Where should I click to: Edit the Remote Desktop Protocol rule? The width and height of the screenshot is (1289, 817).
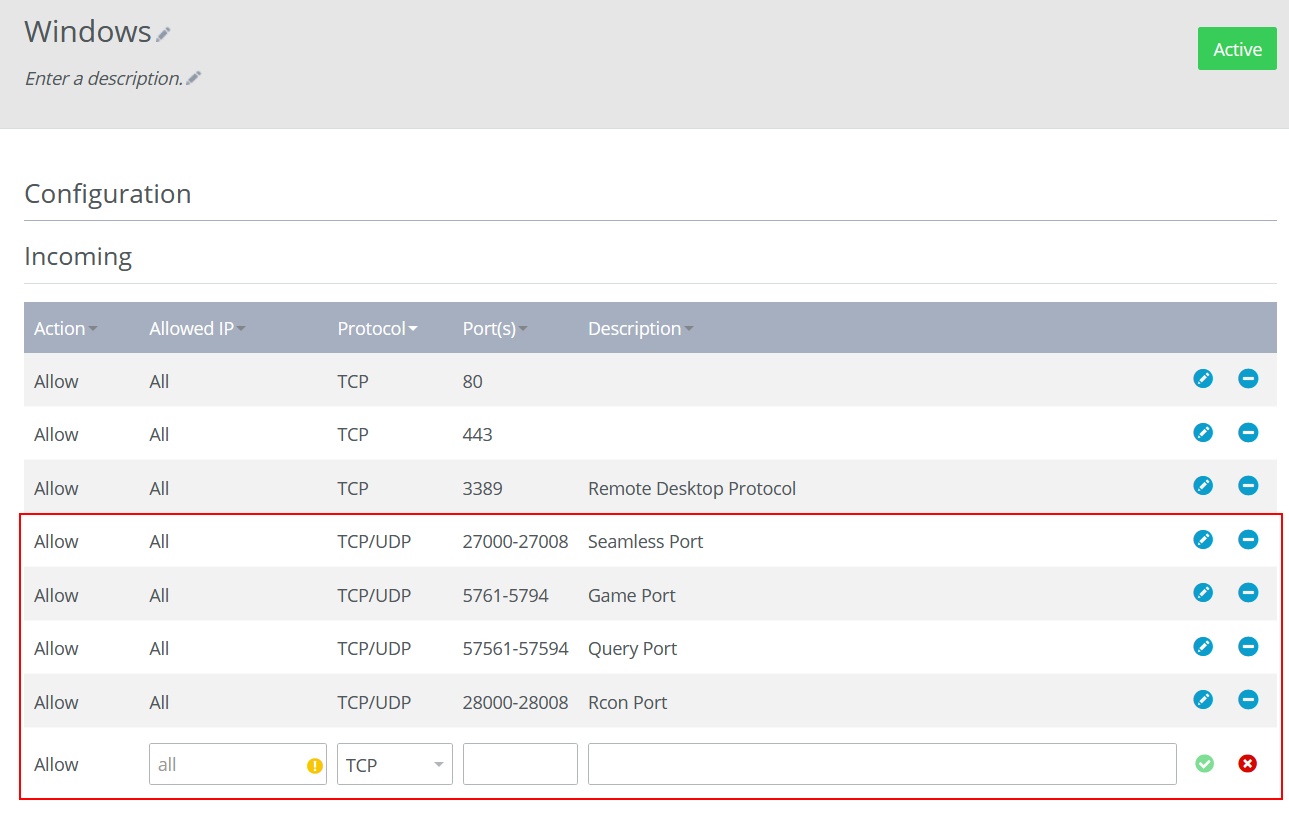pos(1203,486)
